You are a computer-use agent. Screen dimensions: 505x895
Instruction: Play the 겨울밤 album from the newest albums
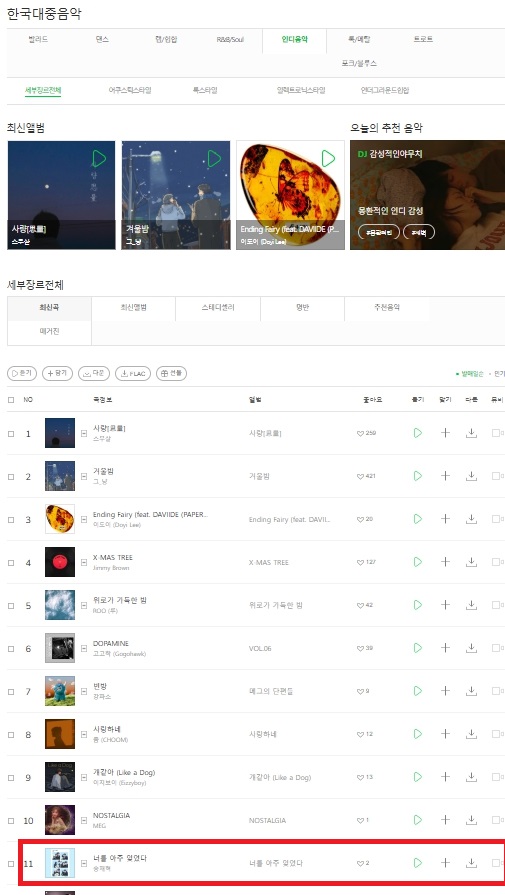coord(214,158)
